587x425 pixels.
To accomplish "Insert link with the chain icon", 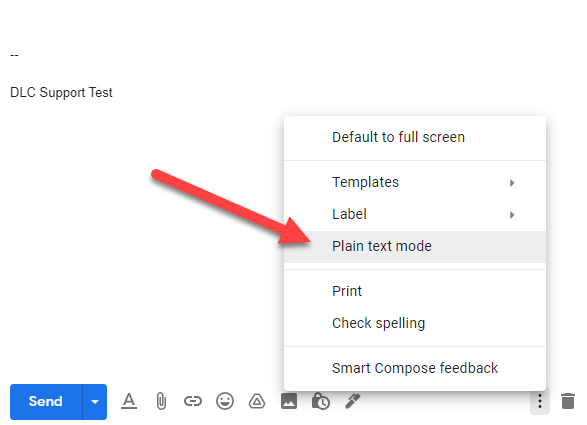I will (x=193, y=401).
